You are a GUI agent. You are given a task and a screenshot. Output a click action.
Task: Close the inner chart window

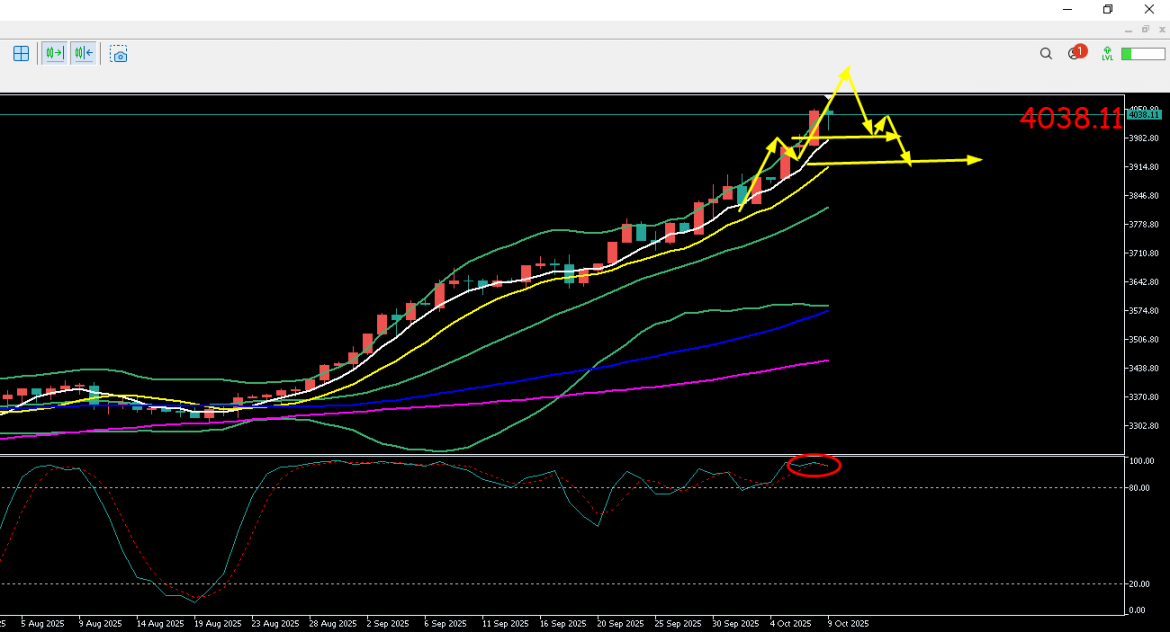click(x=1160, y=30)
